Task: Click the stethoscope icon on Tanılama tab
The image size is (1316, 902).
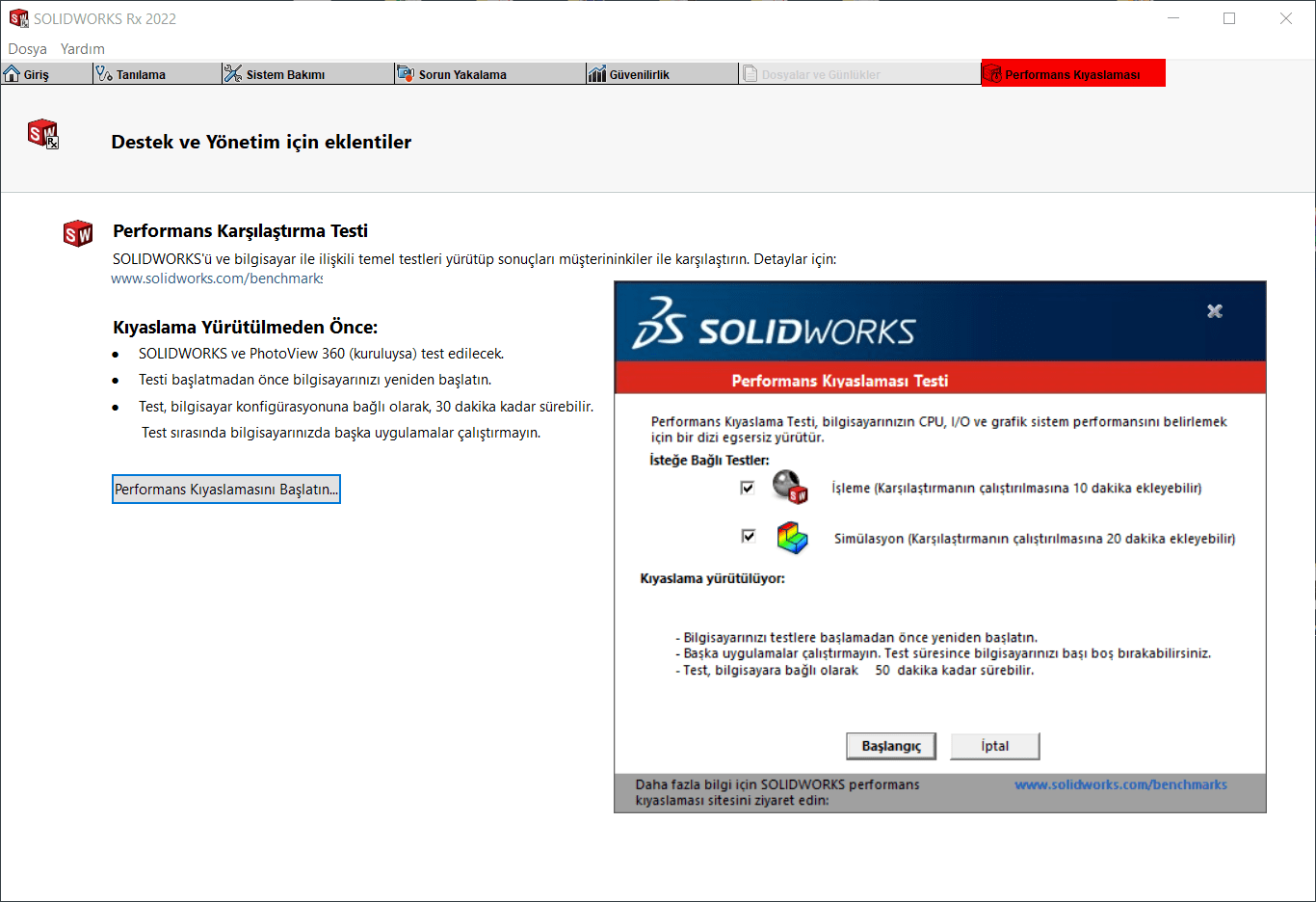Action: tap(104, 73)
